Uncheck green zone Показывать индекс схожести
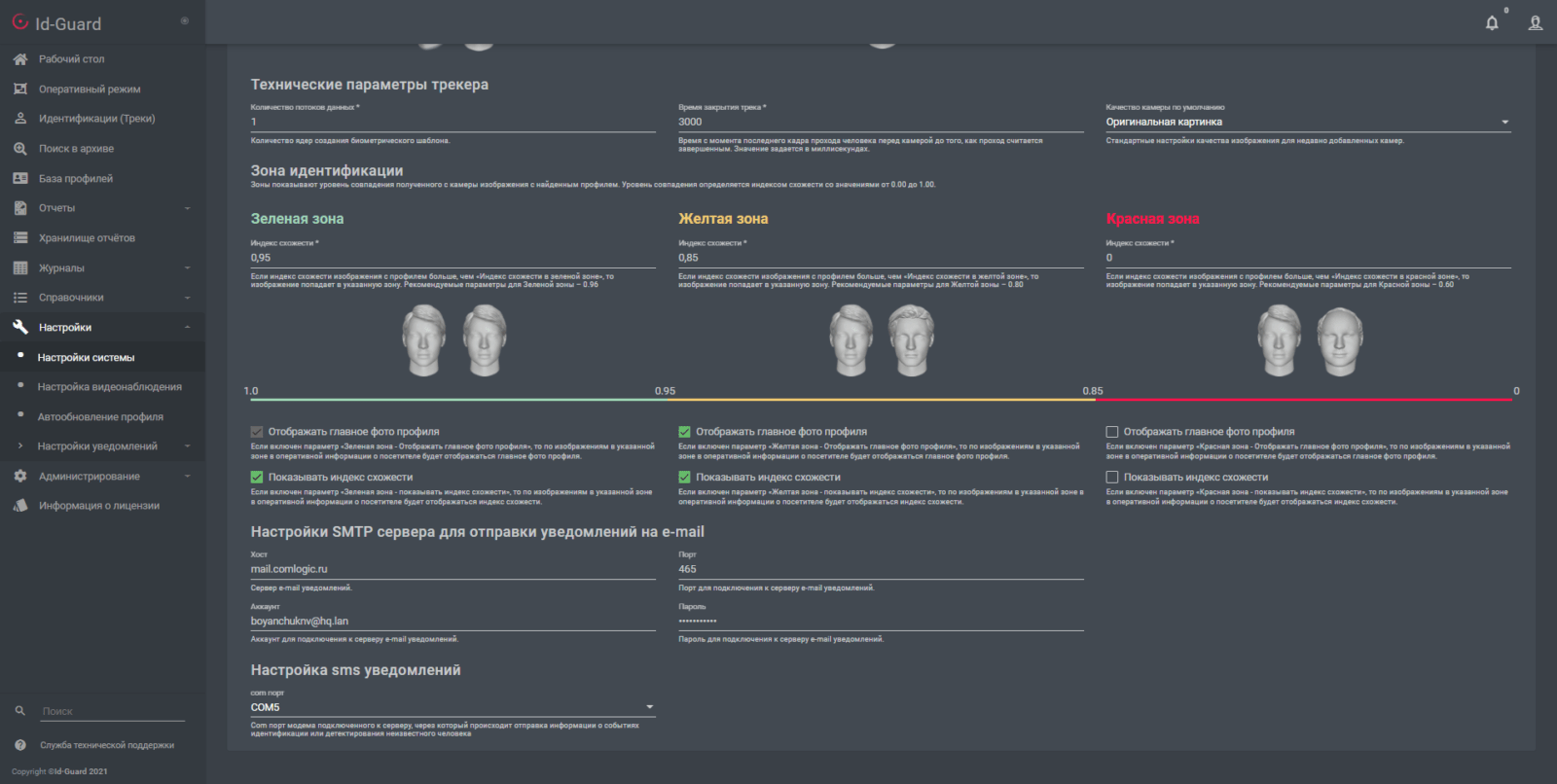This screenshot has width=1557, height=784. pos(257,478)
